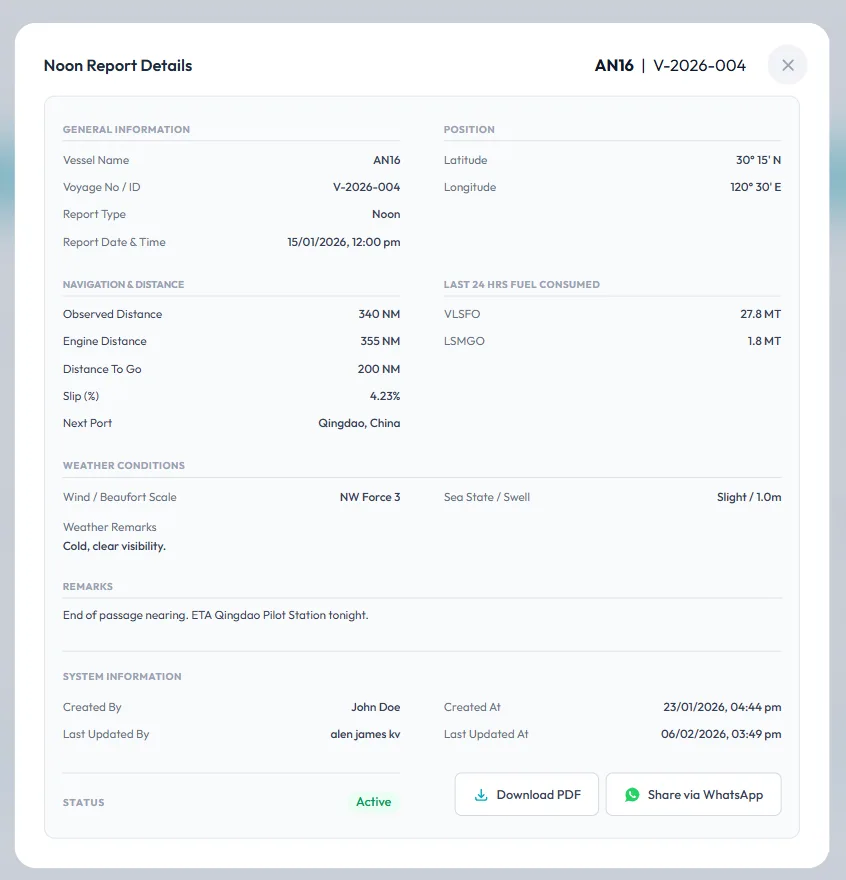Click the Longitude value 120° 30' E

click(755, 187)
